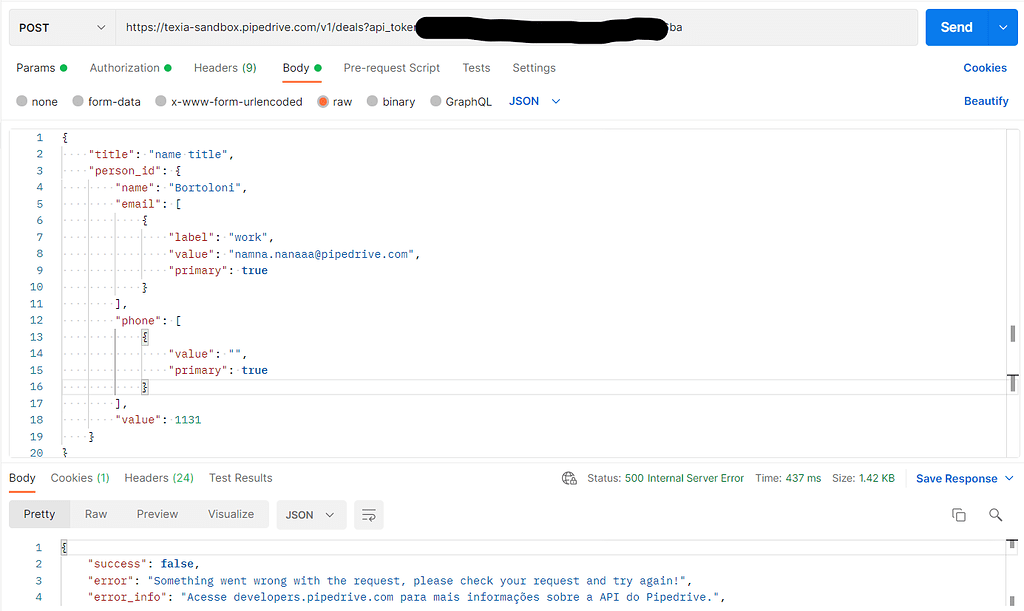The height and width of the screenshot is (611, 1024).
Task: Select the GraphQL body type
Action: (460, 101)
